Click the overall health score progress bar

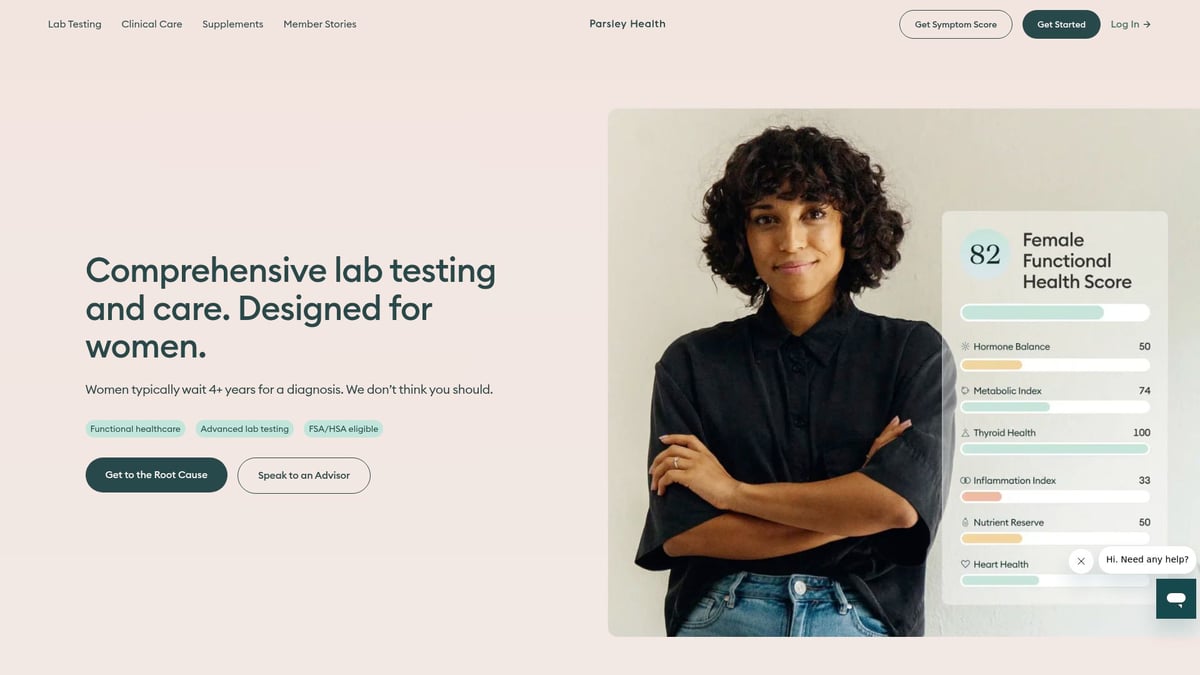[1055, 312]
